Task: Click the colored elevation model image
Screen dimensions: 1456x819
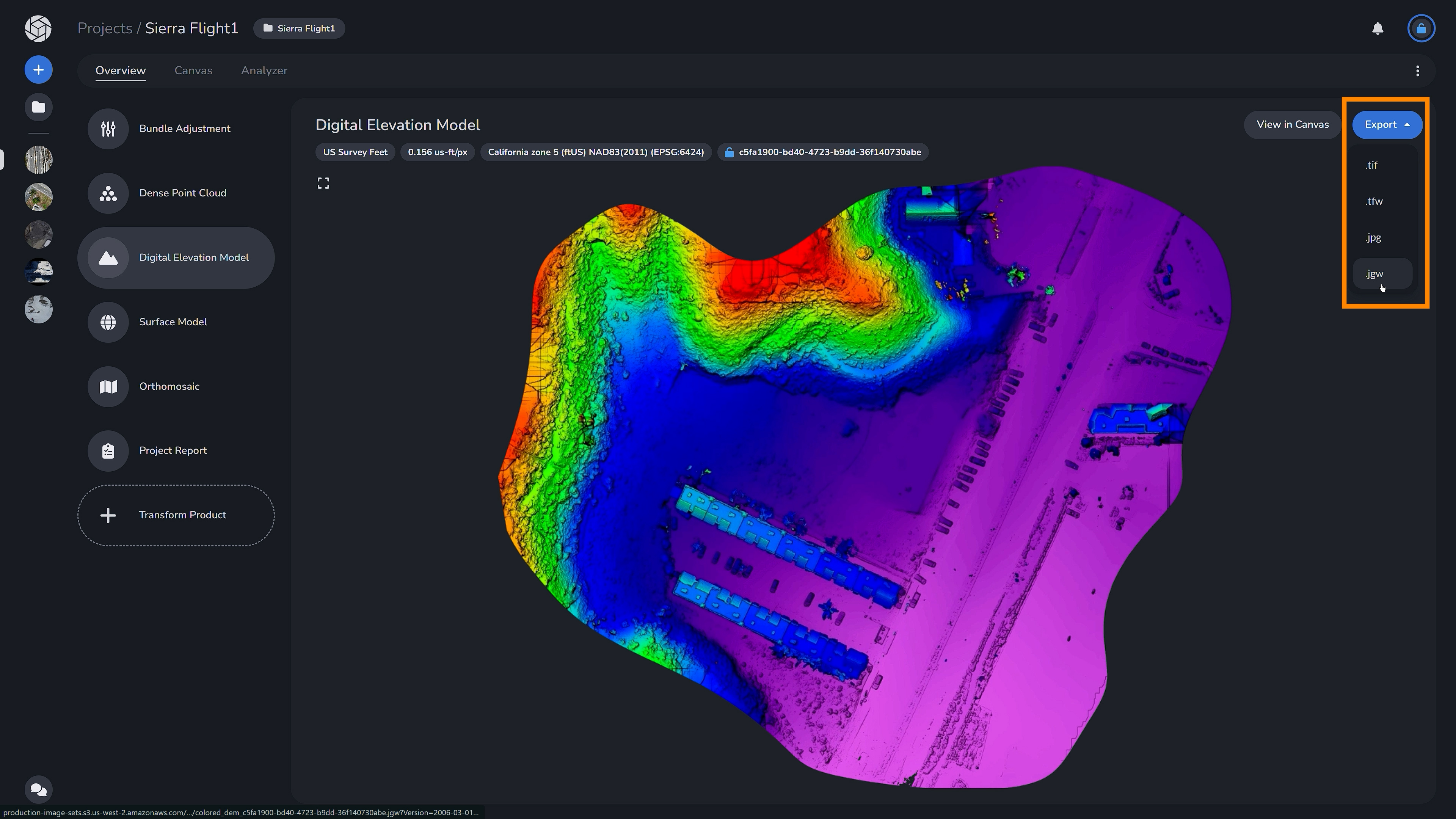Action: (x=865, y=477)
